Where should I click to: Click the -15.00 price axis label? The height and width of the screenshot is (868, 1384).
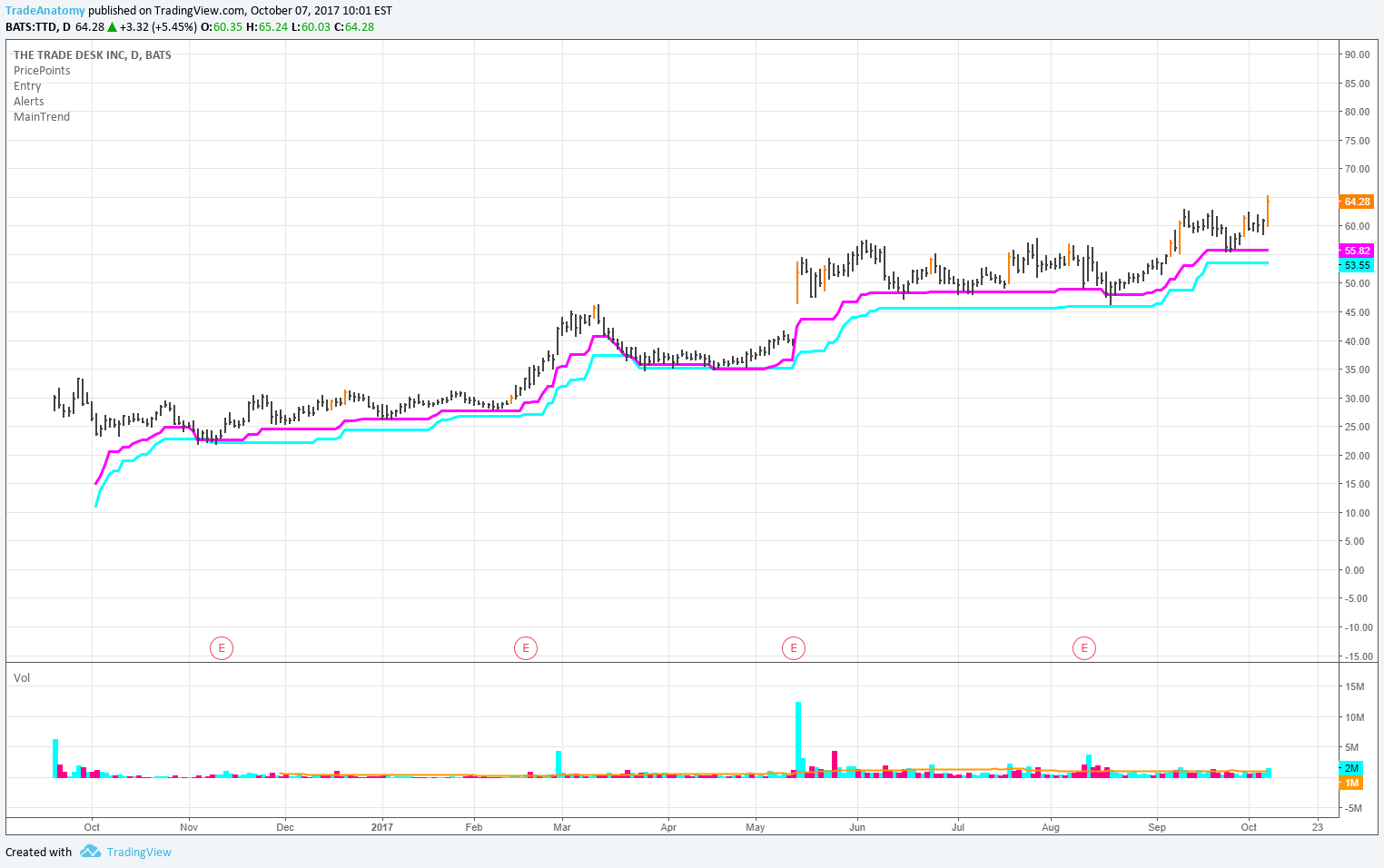[x=1359, y=656]
